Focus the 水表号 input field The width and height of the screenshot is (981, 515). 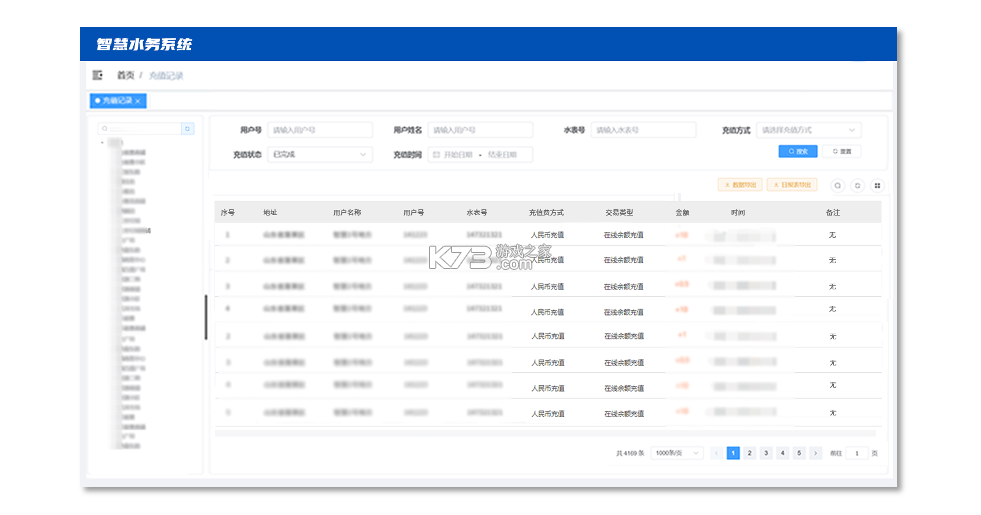click(643, 130)
